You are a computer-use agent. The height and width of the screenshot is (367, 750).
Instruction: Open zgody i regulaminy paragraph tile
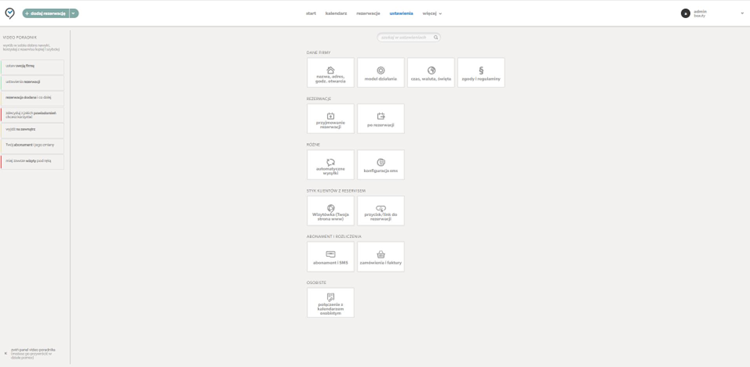(481, 73)
